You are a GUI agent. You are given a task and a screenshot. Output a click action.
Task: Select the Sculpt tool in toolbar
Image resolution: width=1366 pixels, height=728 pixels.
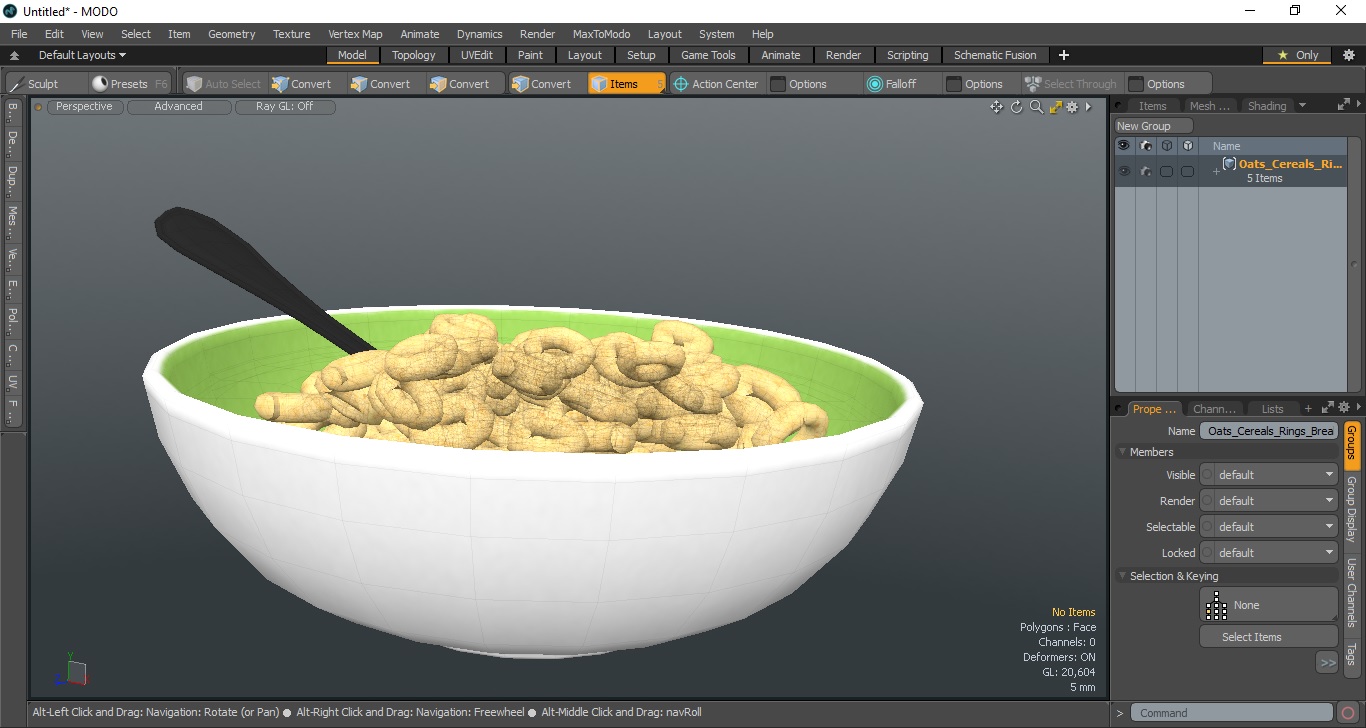(x=45, y=84)
